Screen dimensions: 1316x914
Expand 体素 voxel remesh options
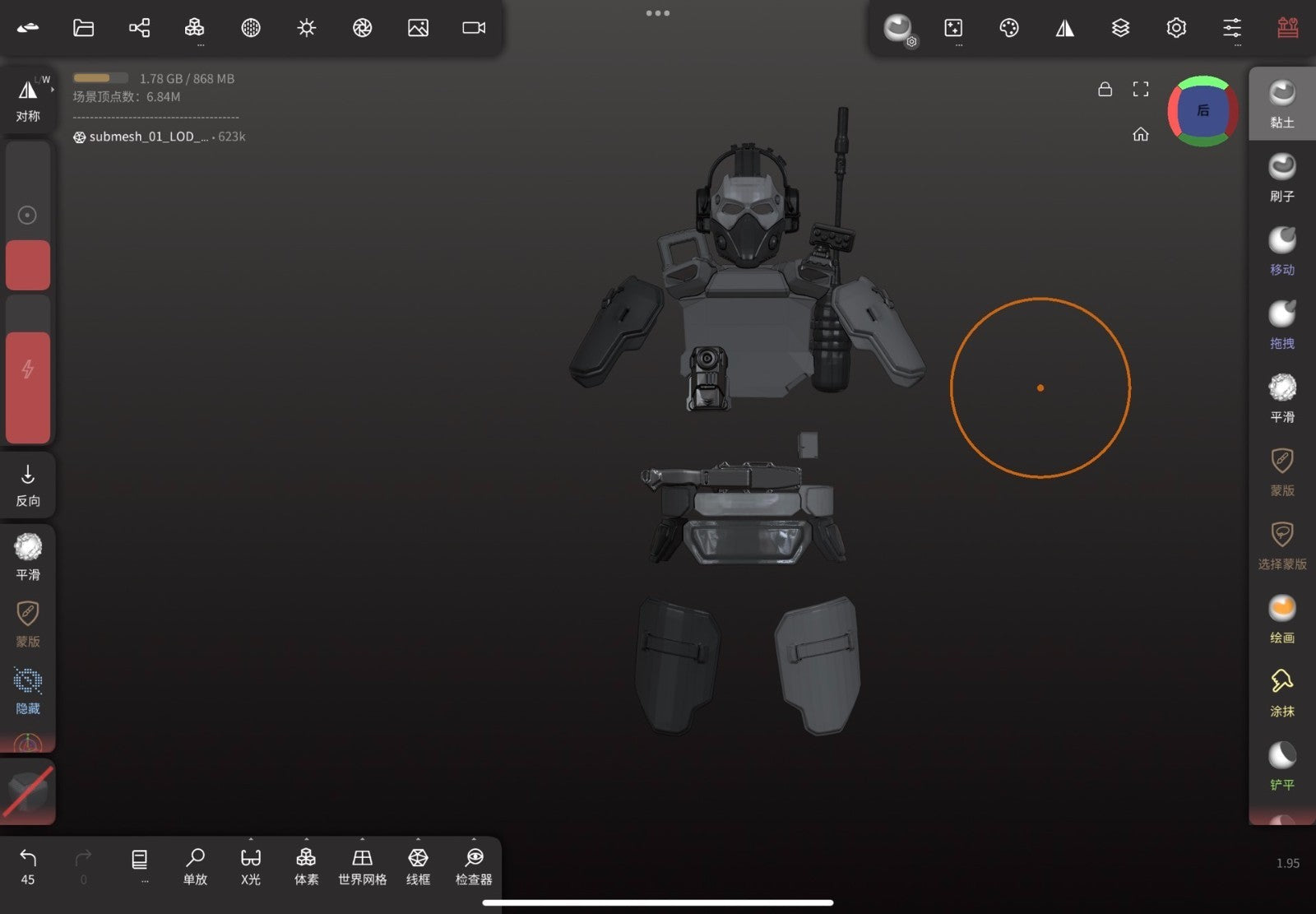[x=306, y=866]
